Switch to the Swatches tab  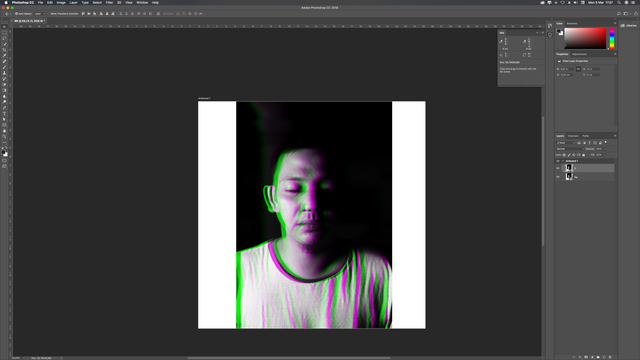coord(572,23)
